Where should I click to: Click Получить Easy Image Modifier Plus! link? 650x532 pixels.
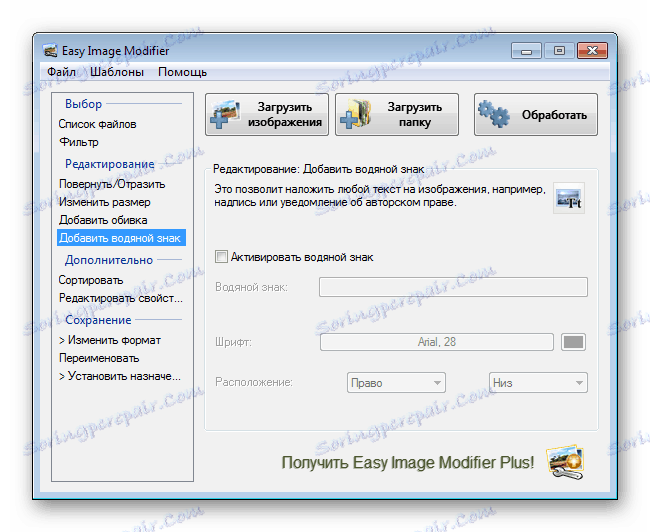coord(407,463)
